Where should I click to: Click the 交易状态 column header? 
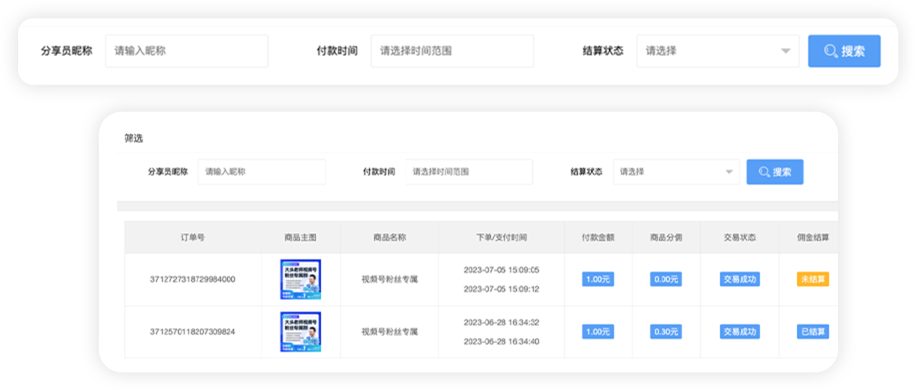coord(740,238)
